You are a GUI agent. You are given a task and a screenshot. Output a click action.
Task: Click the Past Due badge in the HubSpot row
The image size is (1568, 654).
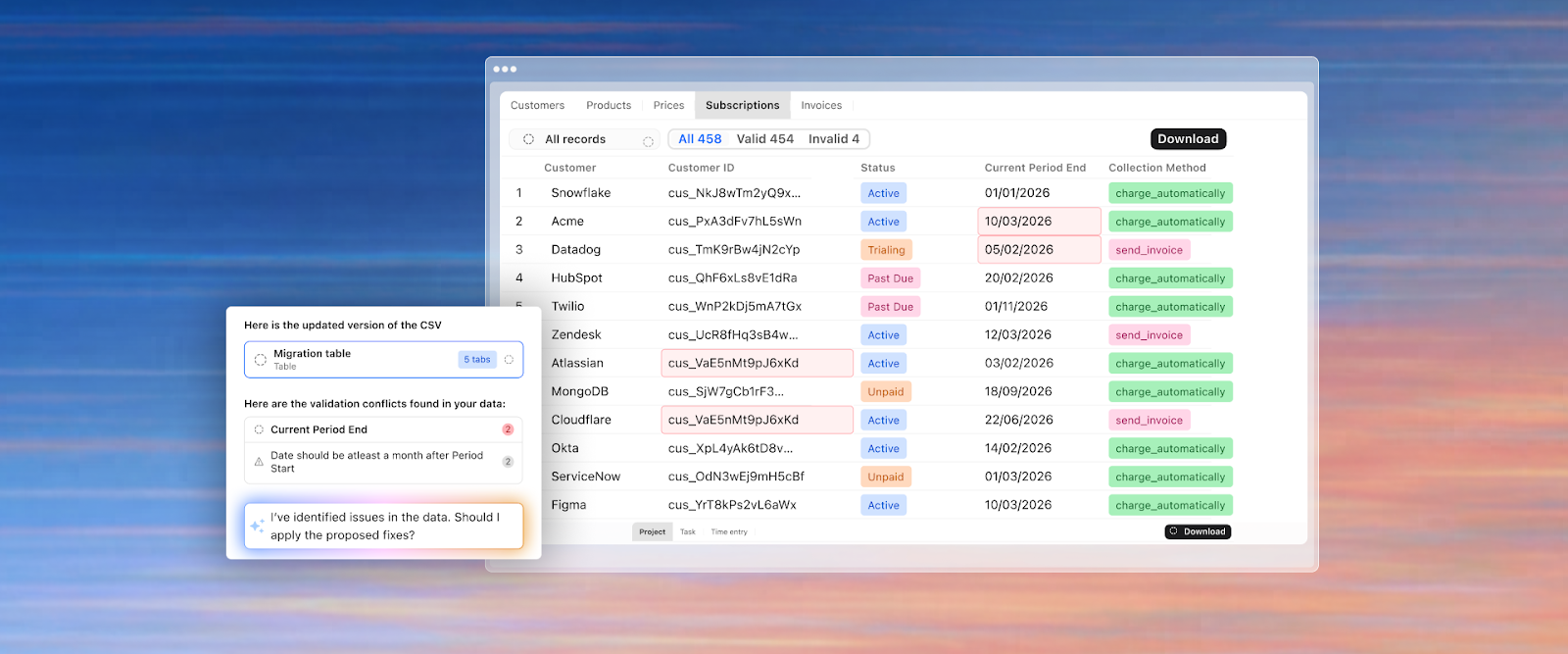[890, 278]
